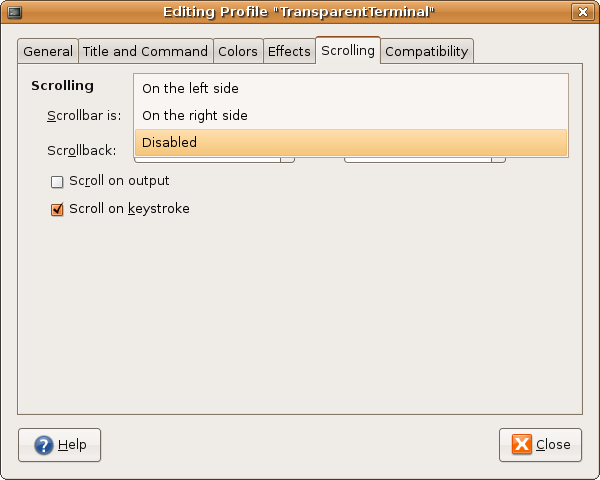
Task: Click the Close button text
Action: (x=553, y=444)
